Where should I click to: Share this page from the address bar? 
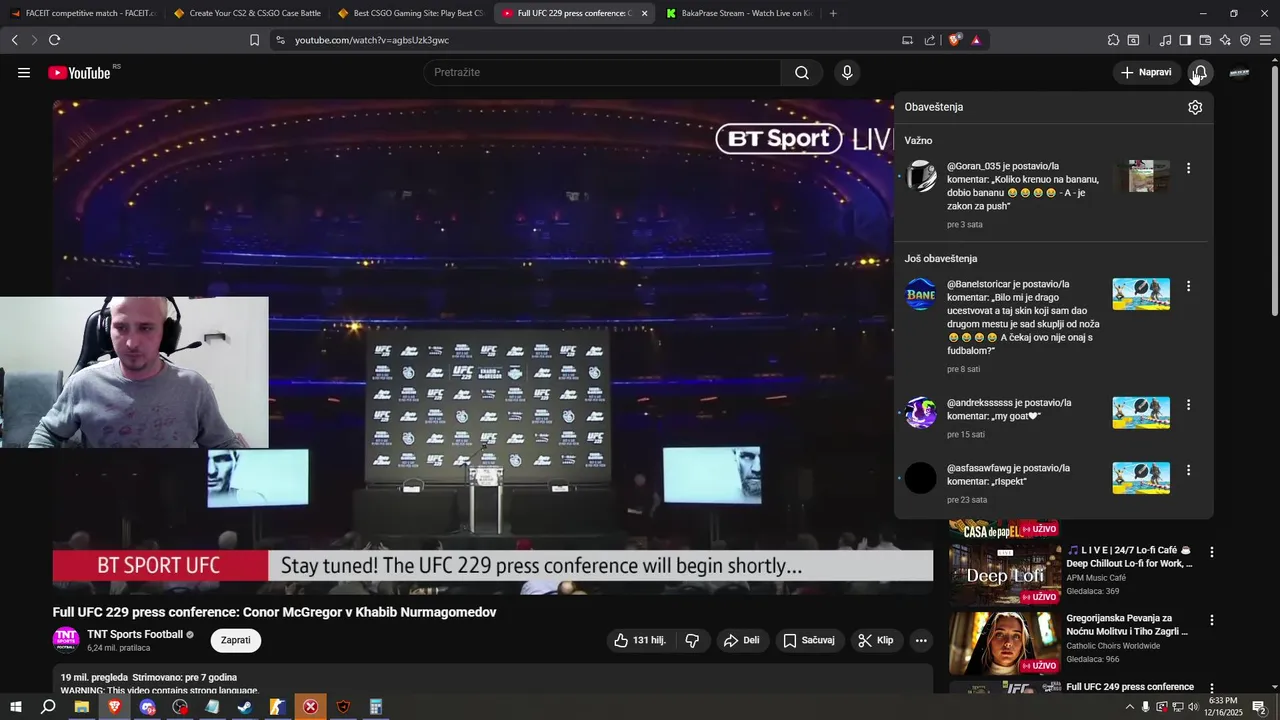[930, 40]
